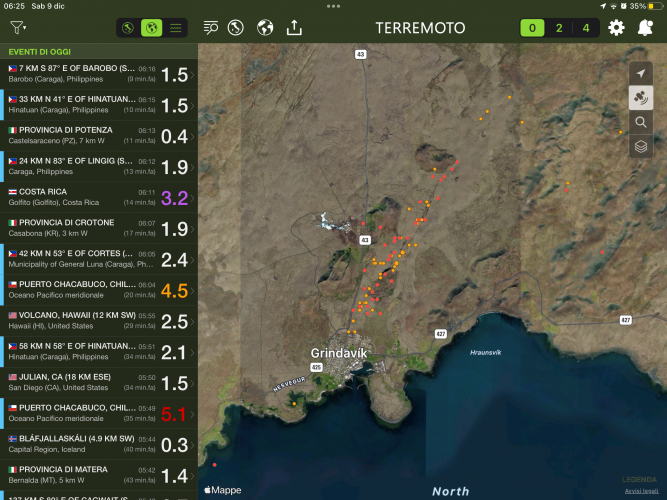Viewport: 667px width, 500px height.
Task: Expand the Puerto Chacabuco 5.1 event
Action: click(x=98, y=414)
